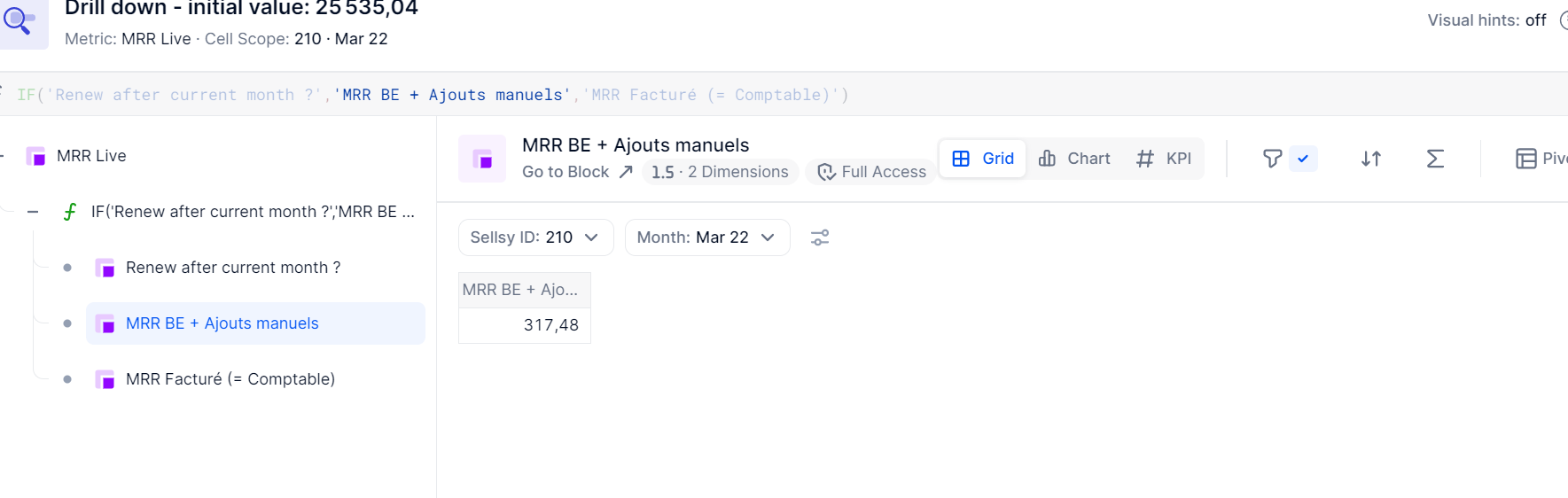Toggle the filter checkmark box
The height and width of the screenshot is (498, 1568).
1303,159
